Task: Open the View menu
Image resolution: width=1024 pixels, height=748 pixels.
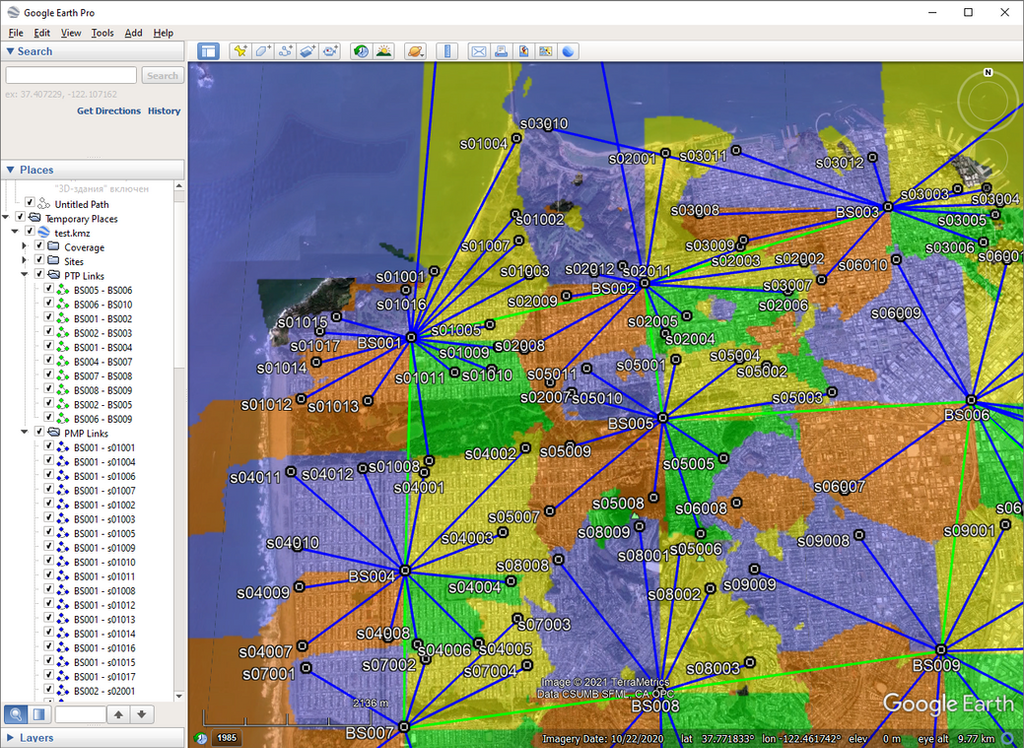Action: point(71,33)
